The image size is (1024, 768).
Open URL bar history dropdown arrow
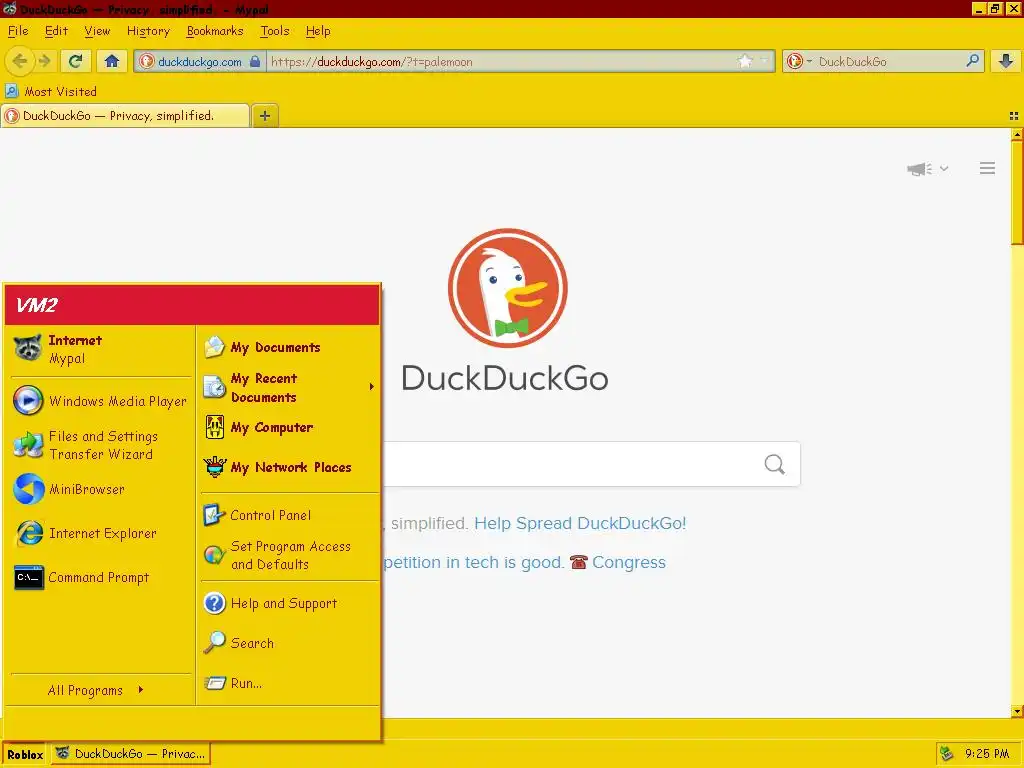pos(764,61)
